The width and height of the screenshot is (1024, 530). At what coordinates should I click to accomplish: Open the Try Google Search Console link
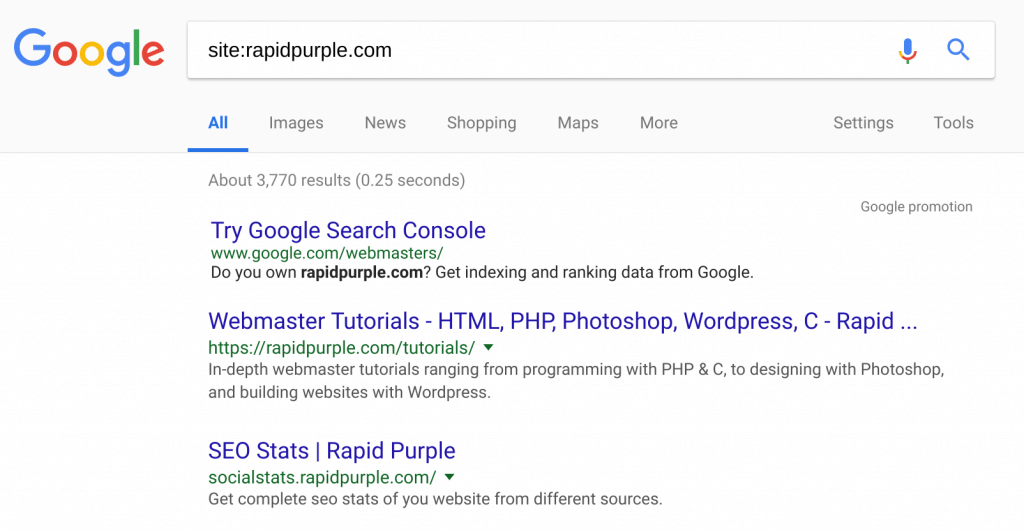click(348, 230)
